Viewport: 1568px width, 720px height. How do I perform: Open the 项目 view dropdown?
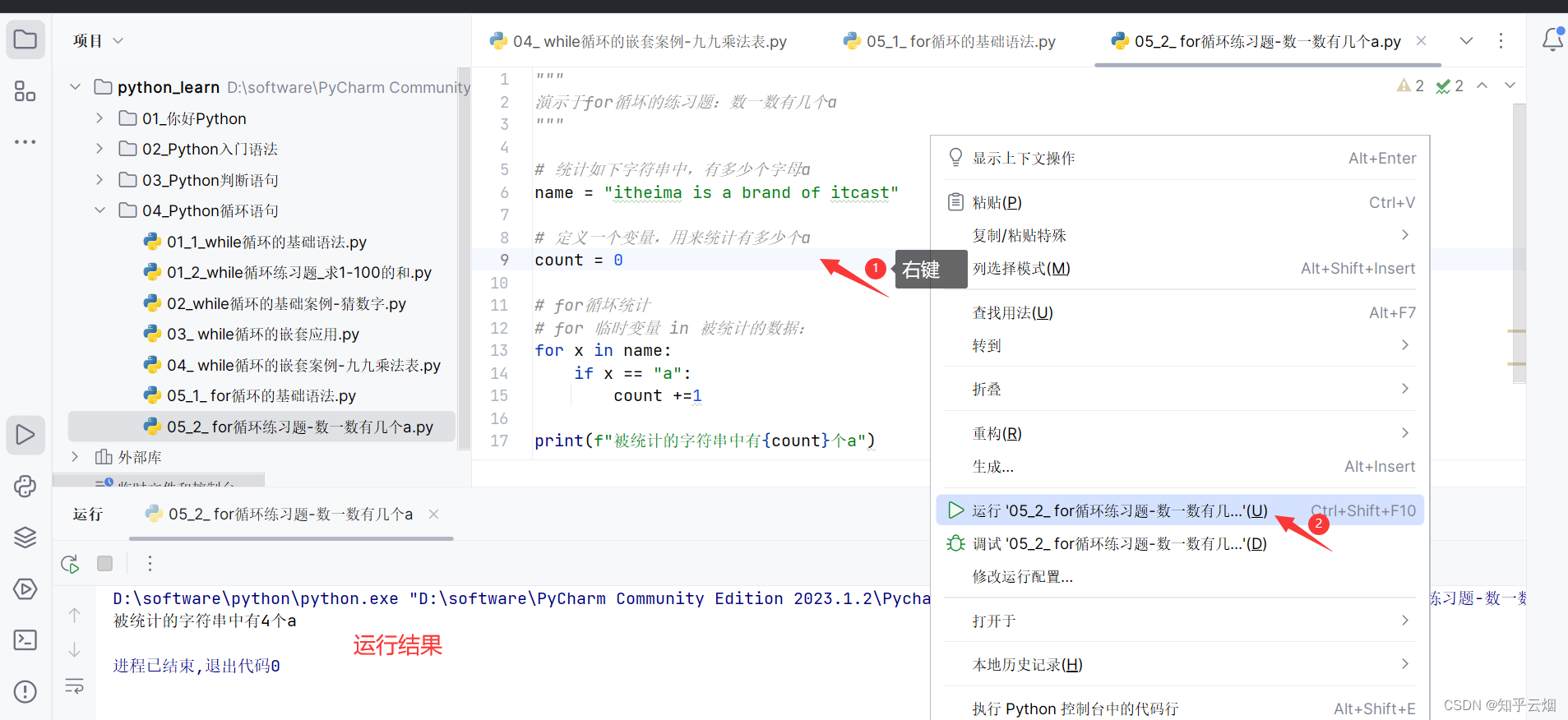[98, 40]
